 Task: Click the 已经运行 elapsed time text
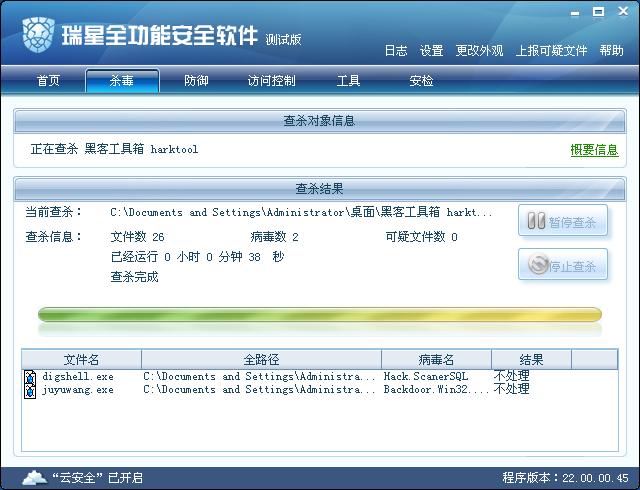[x=197, y=257]
